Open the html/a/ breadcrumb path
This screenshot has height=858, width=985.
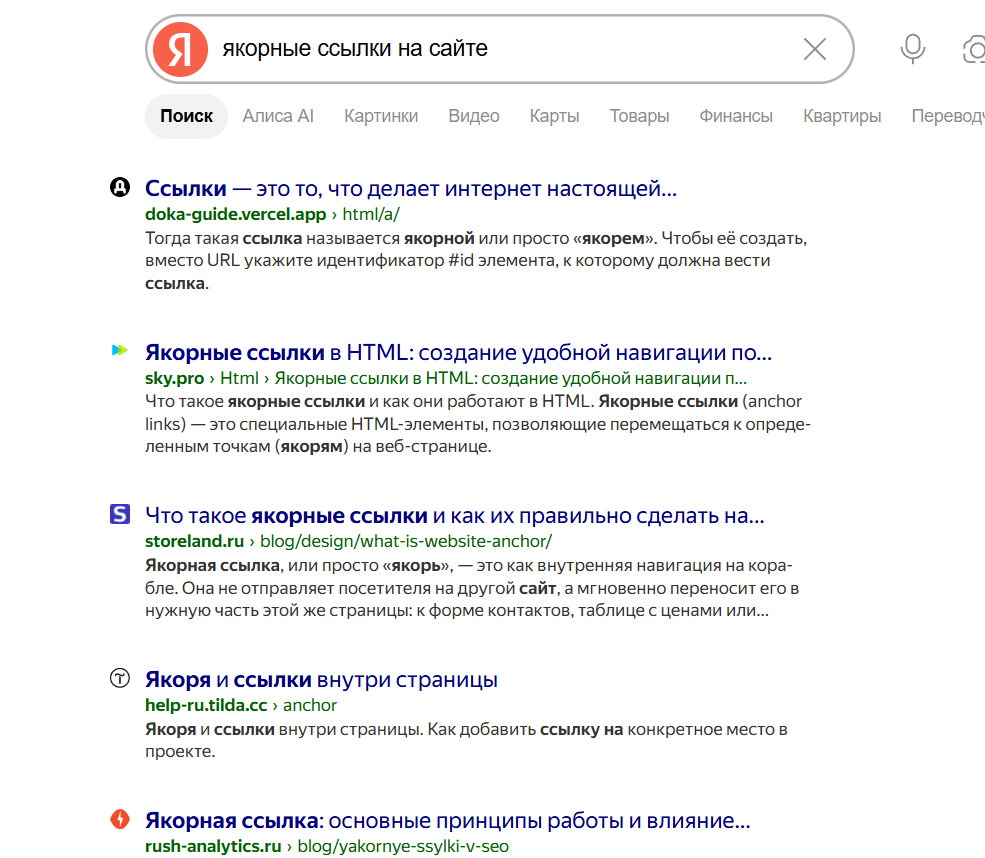371,214
